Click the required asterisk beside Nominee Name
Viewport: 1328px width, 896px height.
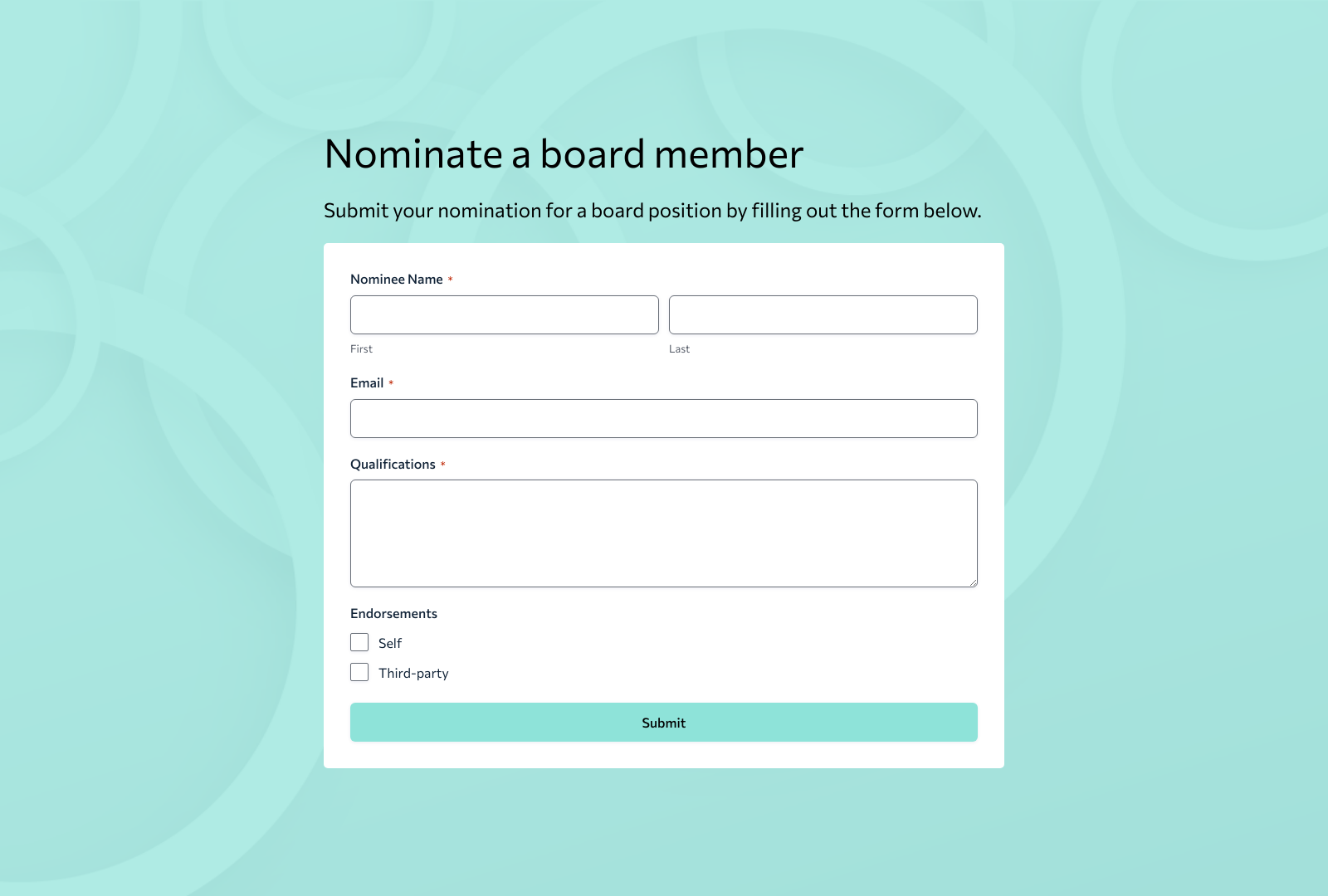click(451, 280)
